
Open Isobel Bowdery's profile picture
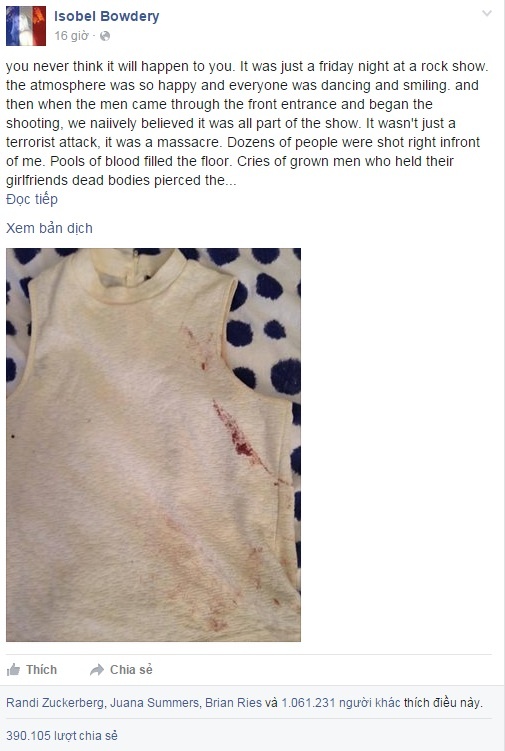click(26, 26)
